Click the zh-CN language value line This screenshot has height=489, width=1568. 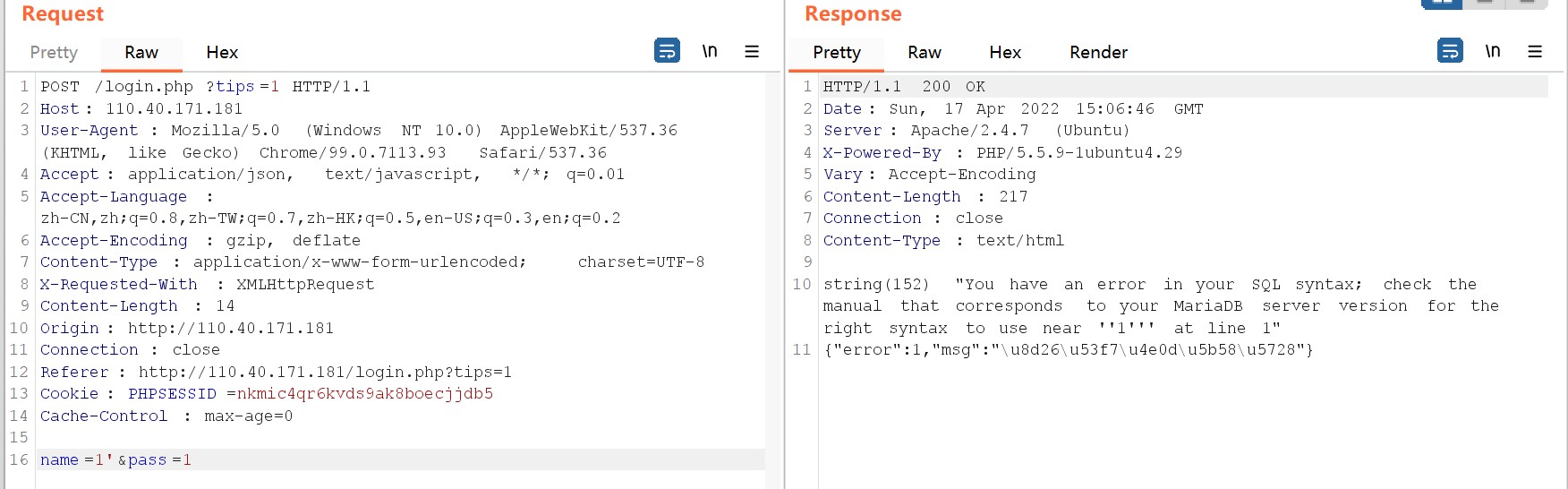click(330, 219)
